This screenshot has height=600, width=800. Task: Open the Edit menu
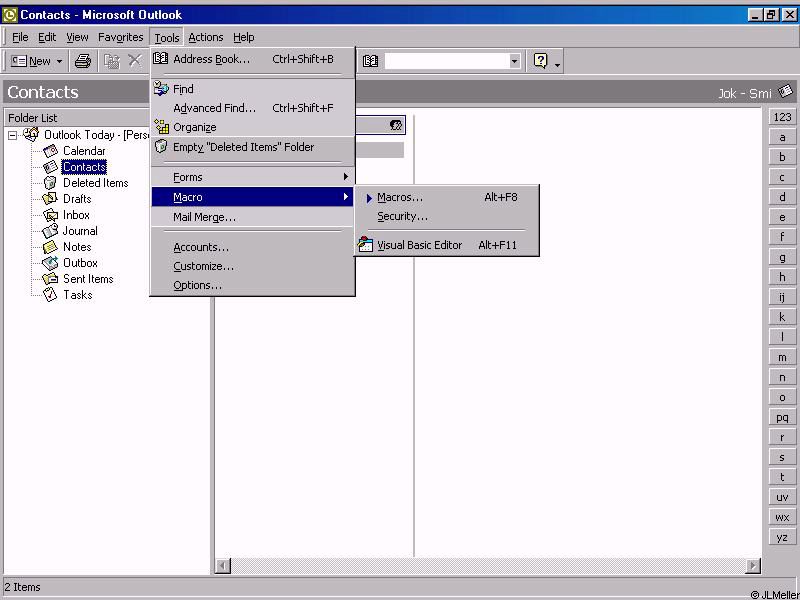[x=47, y=37]
